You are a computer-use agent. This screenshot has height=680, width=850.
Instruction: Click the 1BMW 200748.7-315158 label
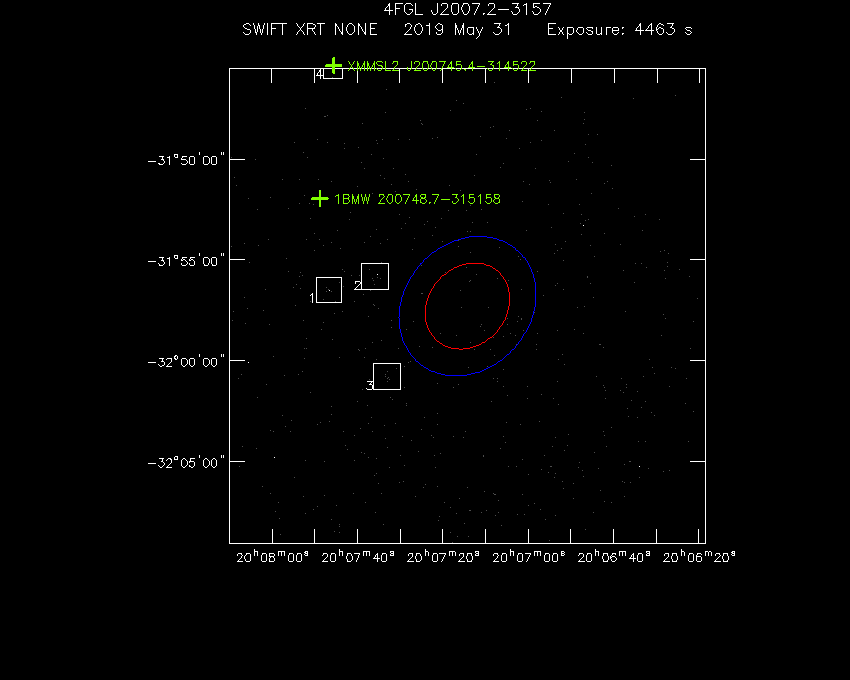click(417, 199)
